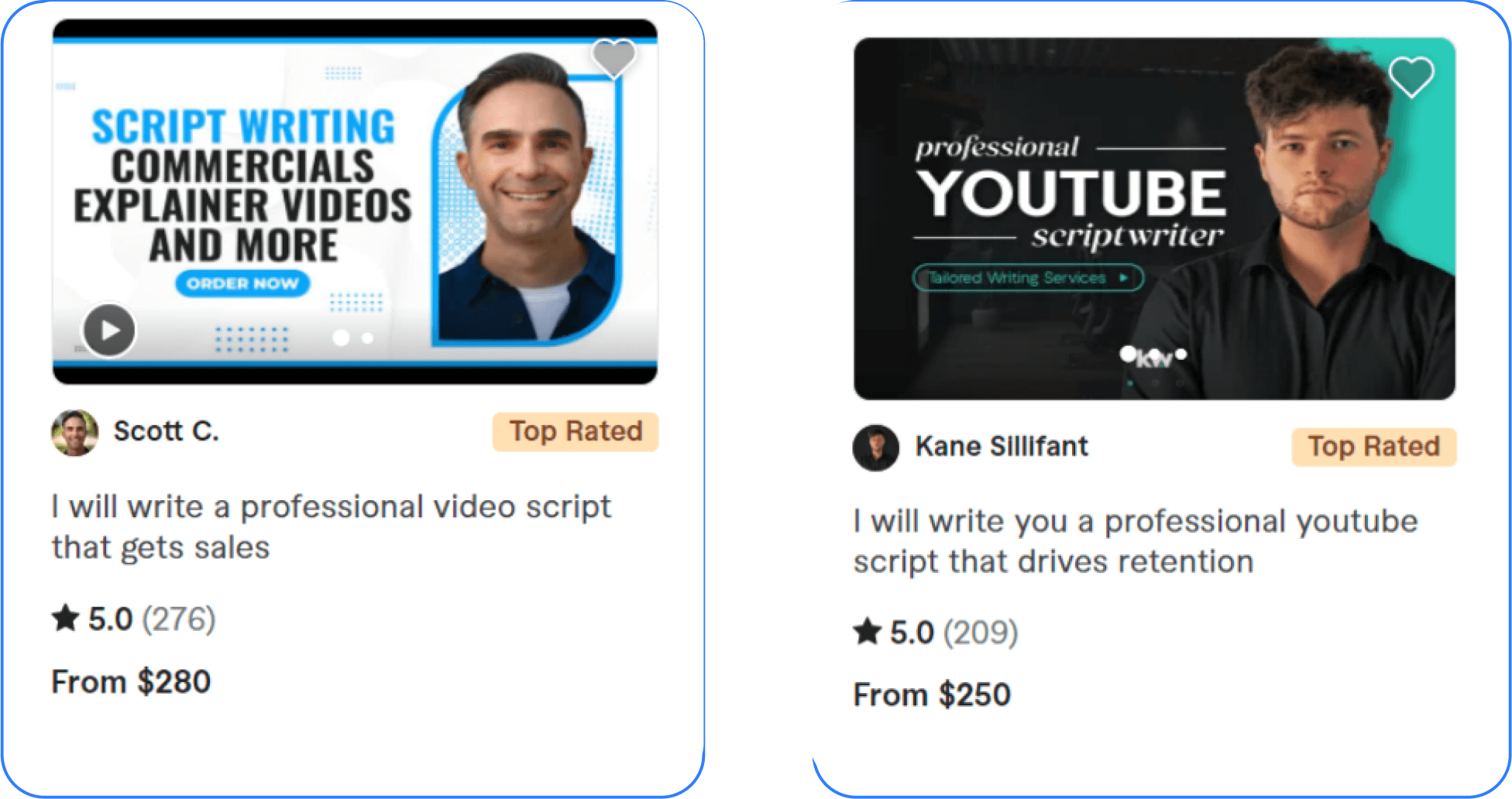Click the From $250 price
The width and height of the screenshot is (1512, 799).
pos(932,695)
